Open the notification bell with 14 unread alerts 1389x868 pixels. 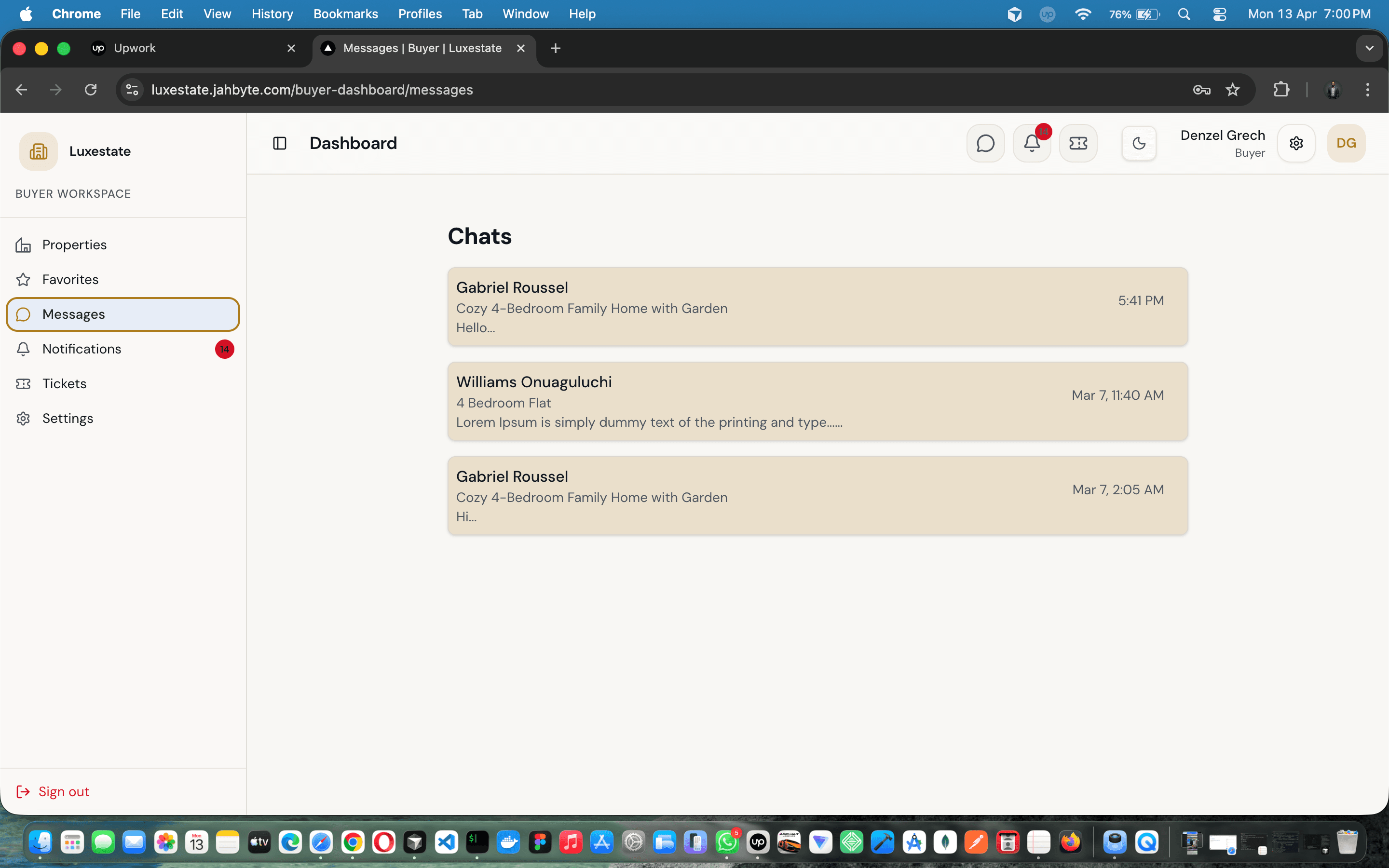(x=1032, y=143)
